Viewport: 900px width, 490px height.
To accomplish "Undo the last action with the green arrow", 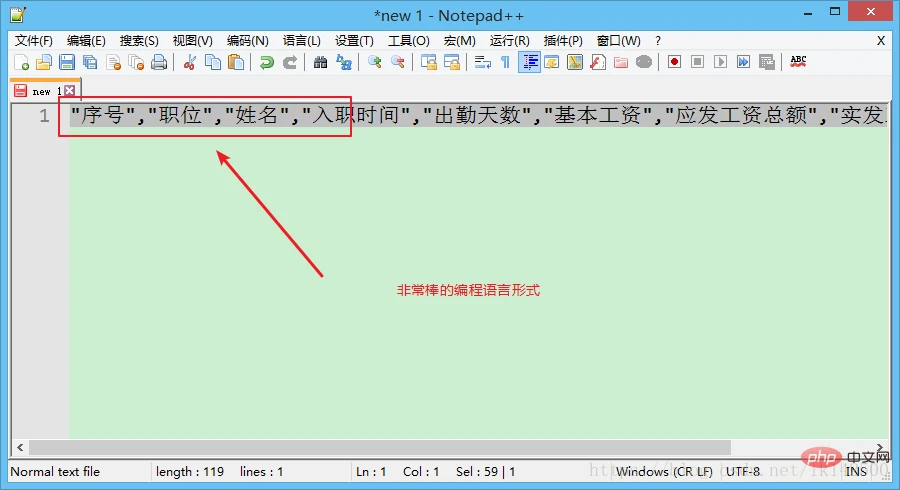I will point(266,62).
